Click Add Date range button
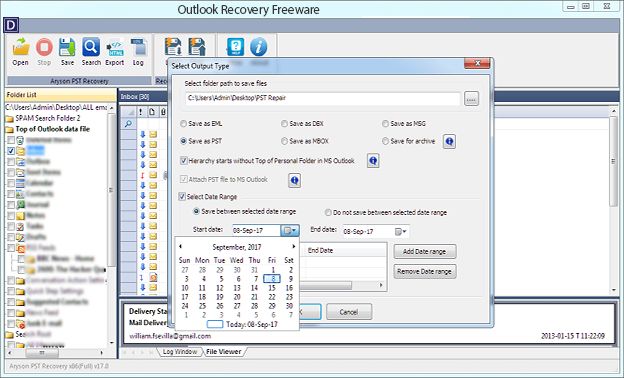This screenshot has width=624, height=378. click(425, 251)
